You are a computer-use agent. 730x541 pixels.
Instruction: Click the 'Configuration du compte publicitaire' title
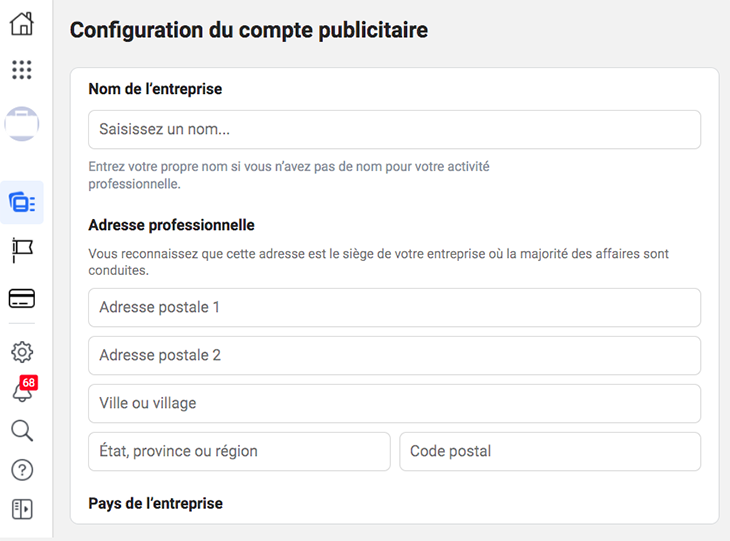pos(249,30)
